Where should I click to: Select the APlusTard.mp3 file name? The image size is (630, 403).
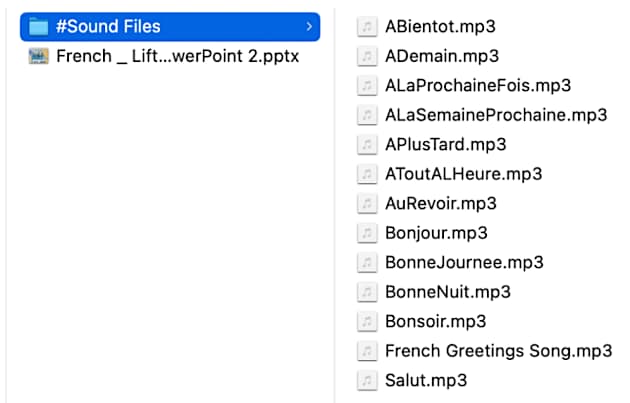click(x=445, y=145)
